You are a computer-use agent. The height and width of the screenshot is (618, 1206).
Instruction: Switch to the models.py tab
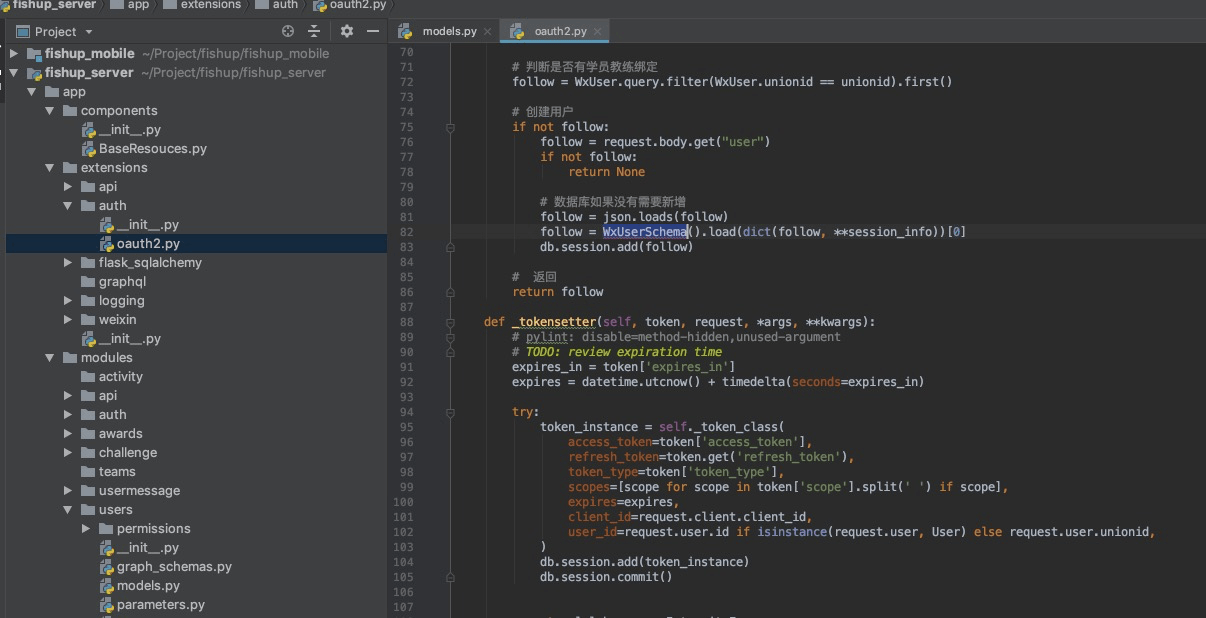tap(449, 31)
